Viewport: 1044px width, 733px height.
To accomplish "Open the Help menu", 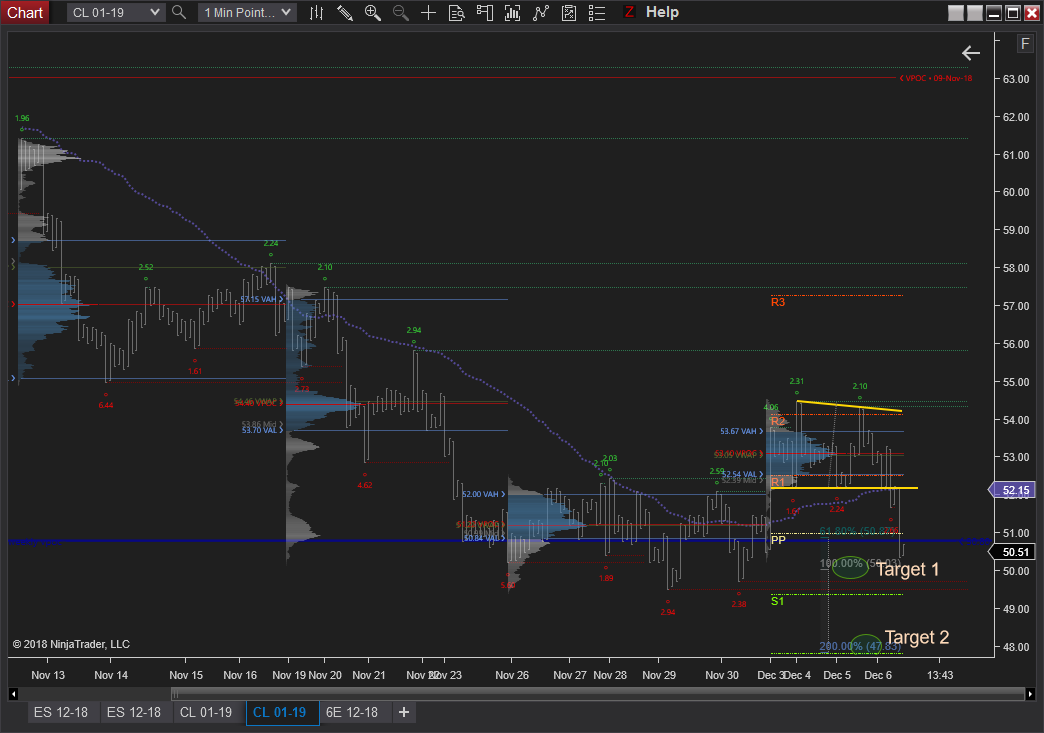I will (662, 12).
